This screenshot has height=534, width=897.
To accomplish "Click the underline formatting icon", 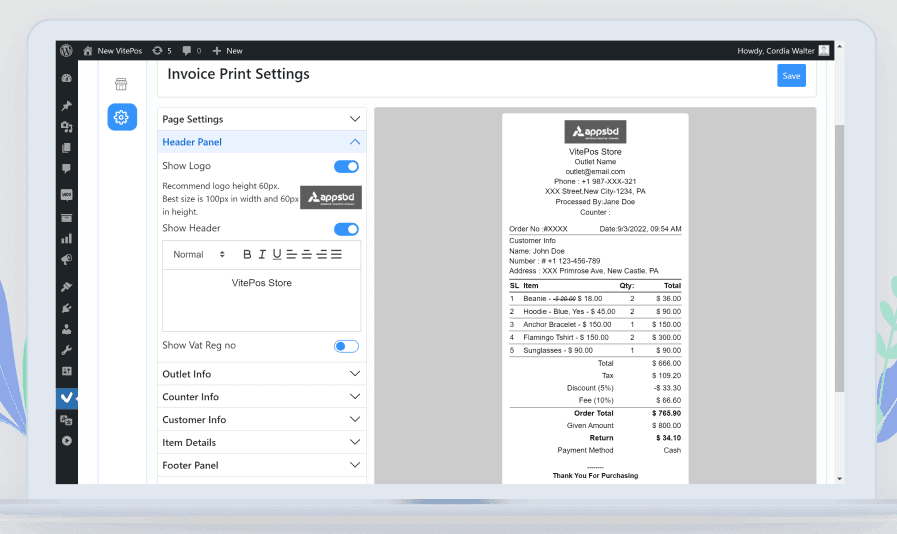I will coord(277,254).
